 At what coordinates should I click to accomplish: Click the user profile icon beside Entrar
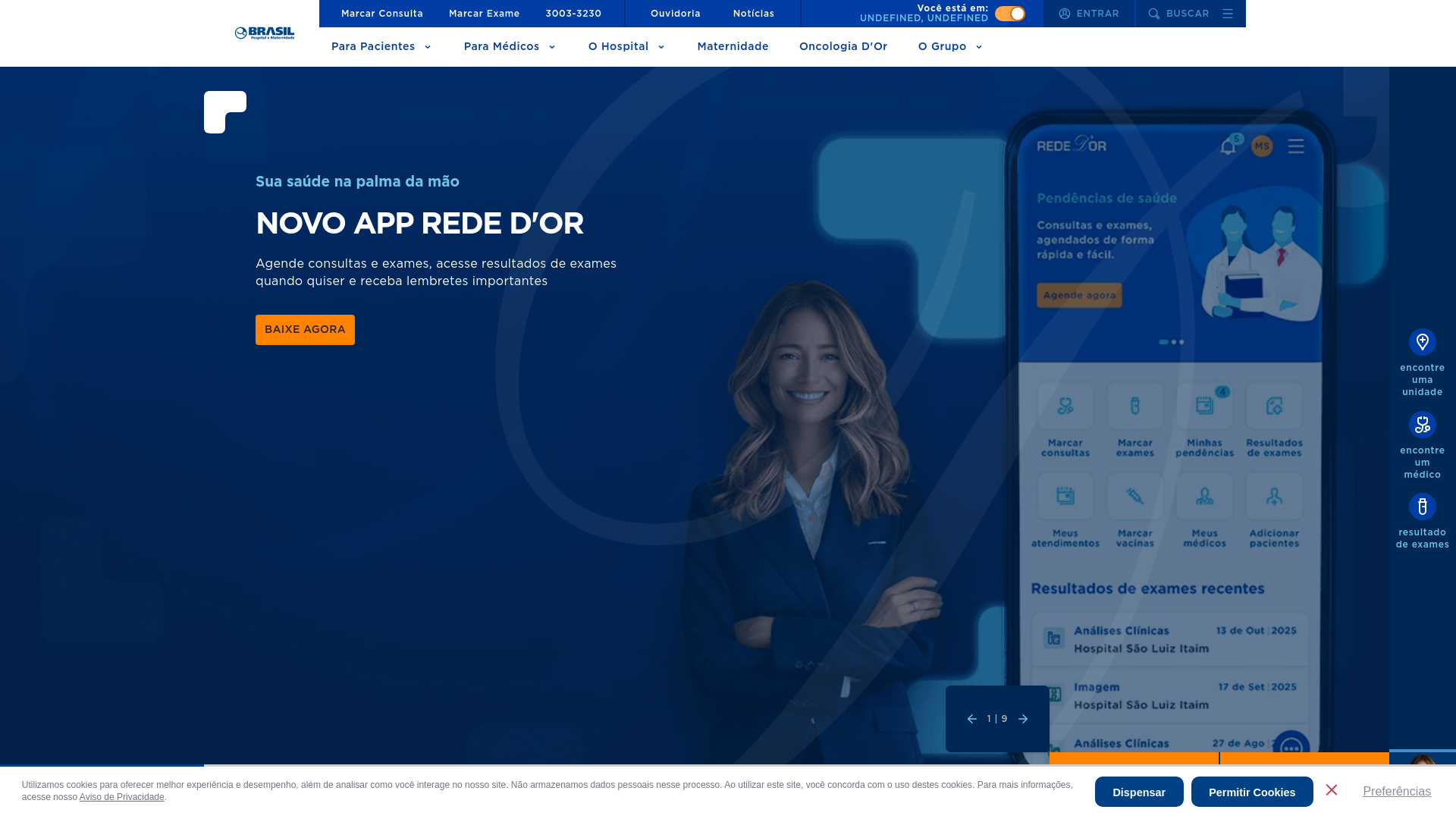(x=1065, y=14)
